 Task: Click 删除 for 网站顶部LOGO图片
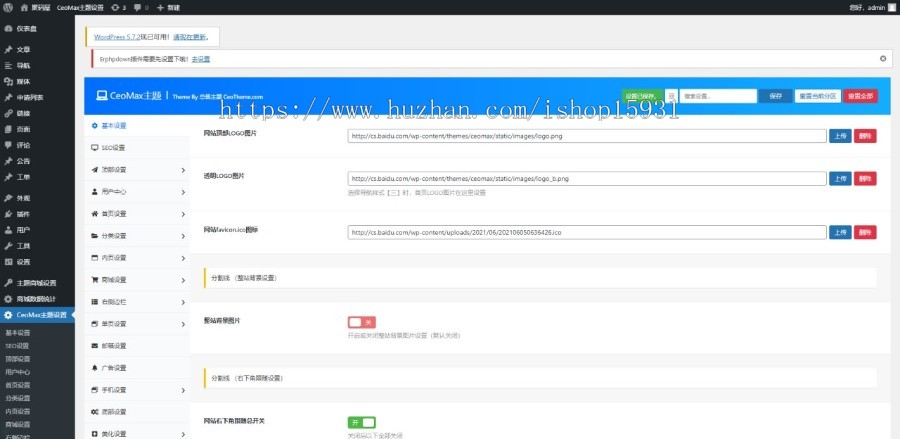pos(865,136)
